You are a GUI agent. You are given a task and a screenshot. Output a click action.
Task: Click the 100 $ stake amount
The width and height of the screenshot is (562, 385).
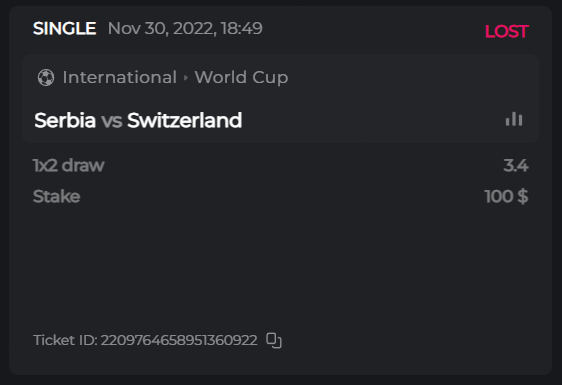click(506, 196)
